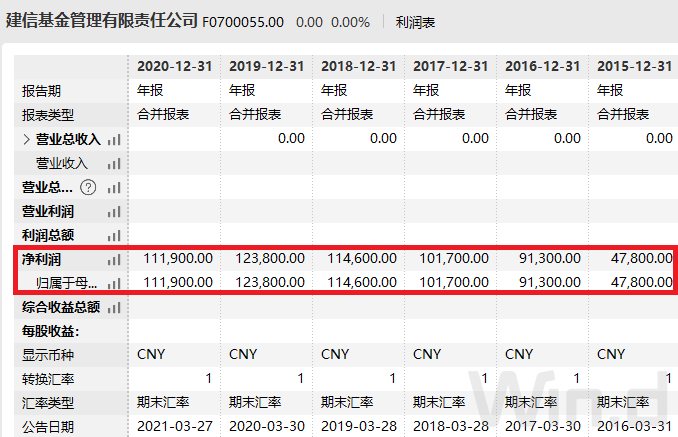Viewport: 678px width, 437px height.
Task: Select 净利润 value 111,900.00 for 2020
Action: tap(178, 258)
